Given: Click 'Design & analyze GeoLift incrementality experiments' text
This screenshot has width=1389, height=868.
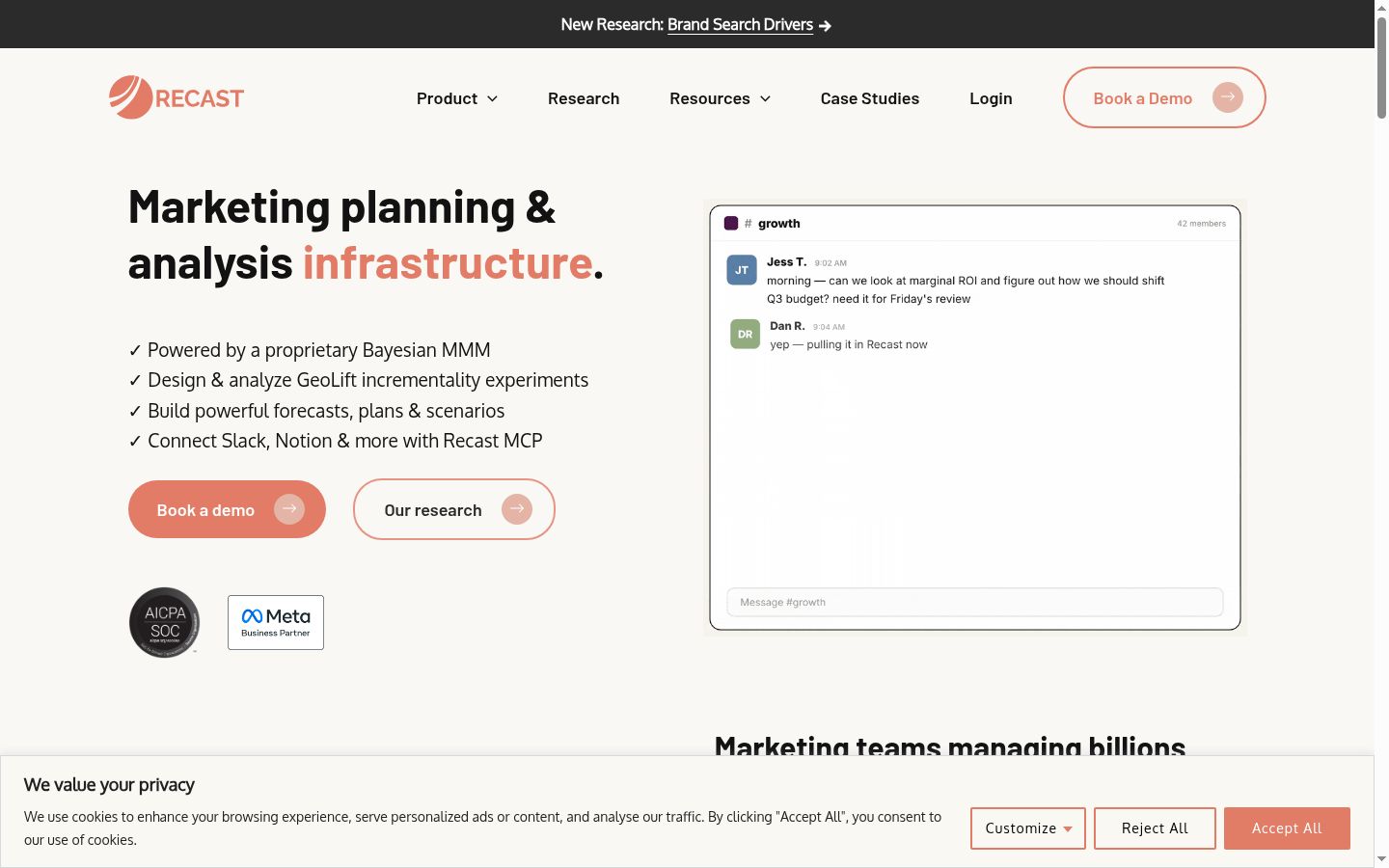Looking at the screenshot, I should 368,380.
